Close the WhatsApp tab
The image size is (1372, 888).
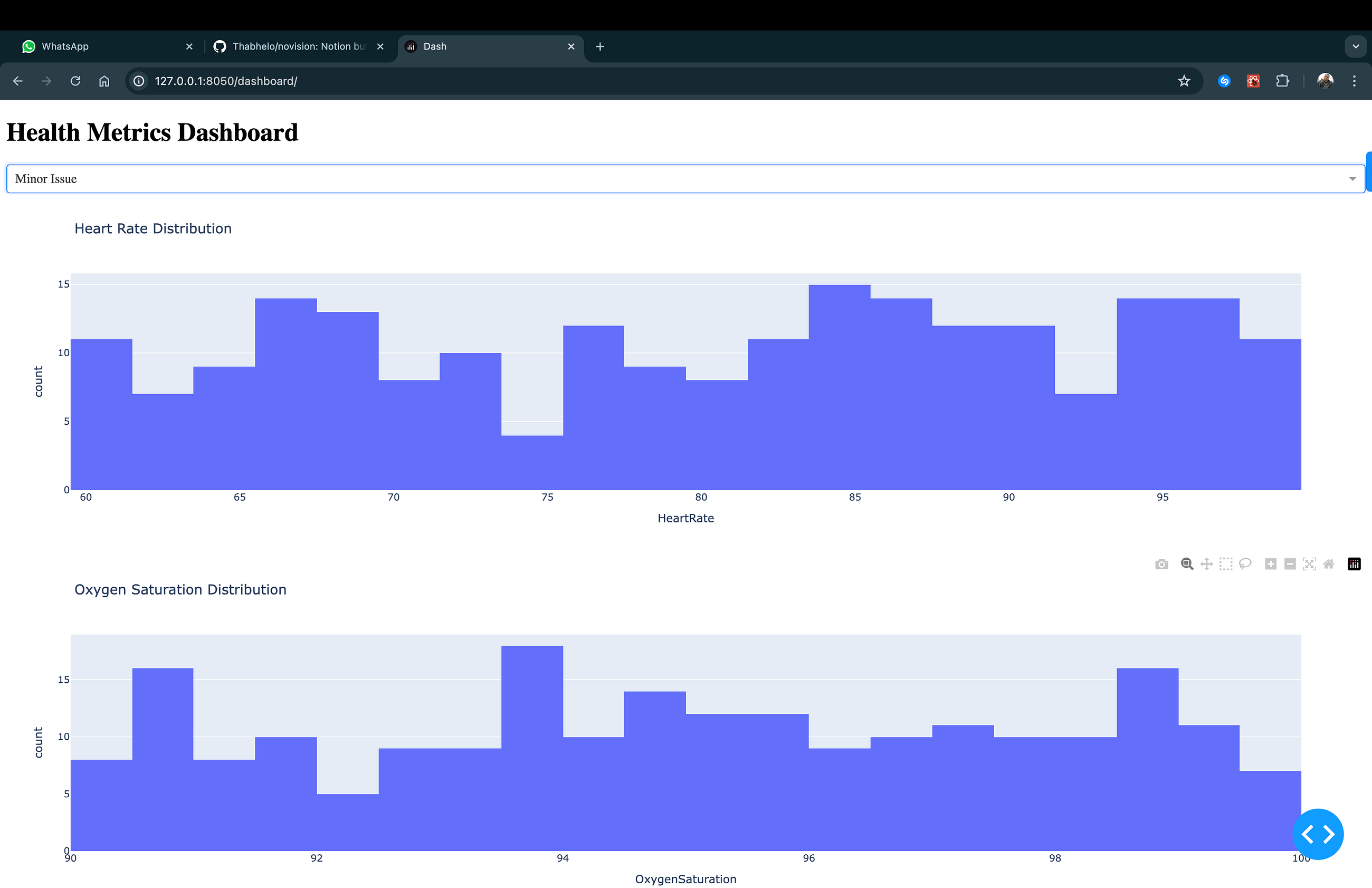pyautogui.click(x=189, y=46)
